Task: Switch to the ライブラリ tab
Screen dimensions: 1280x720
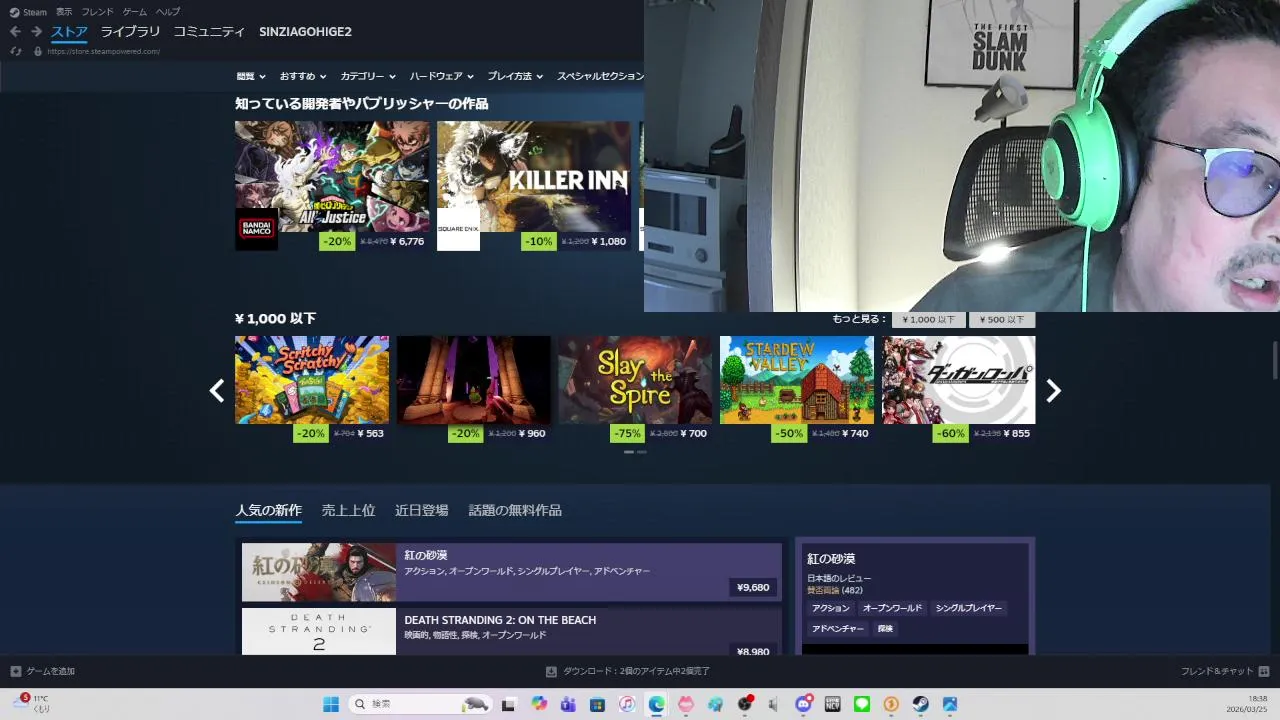Action: coord(130,32)
